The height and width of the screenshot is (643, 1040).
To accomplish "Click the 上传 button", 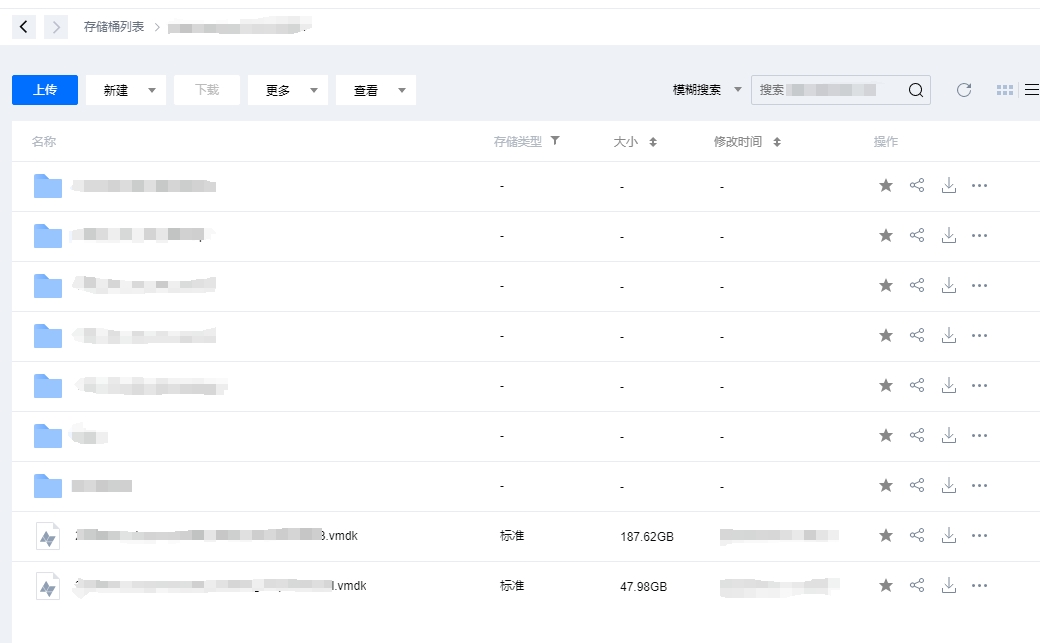I will tap(44, 89).
